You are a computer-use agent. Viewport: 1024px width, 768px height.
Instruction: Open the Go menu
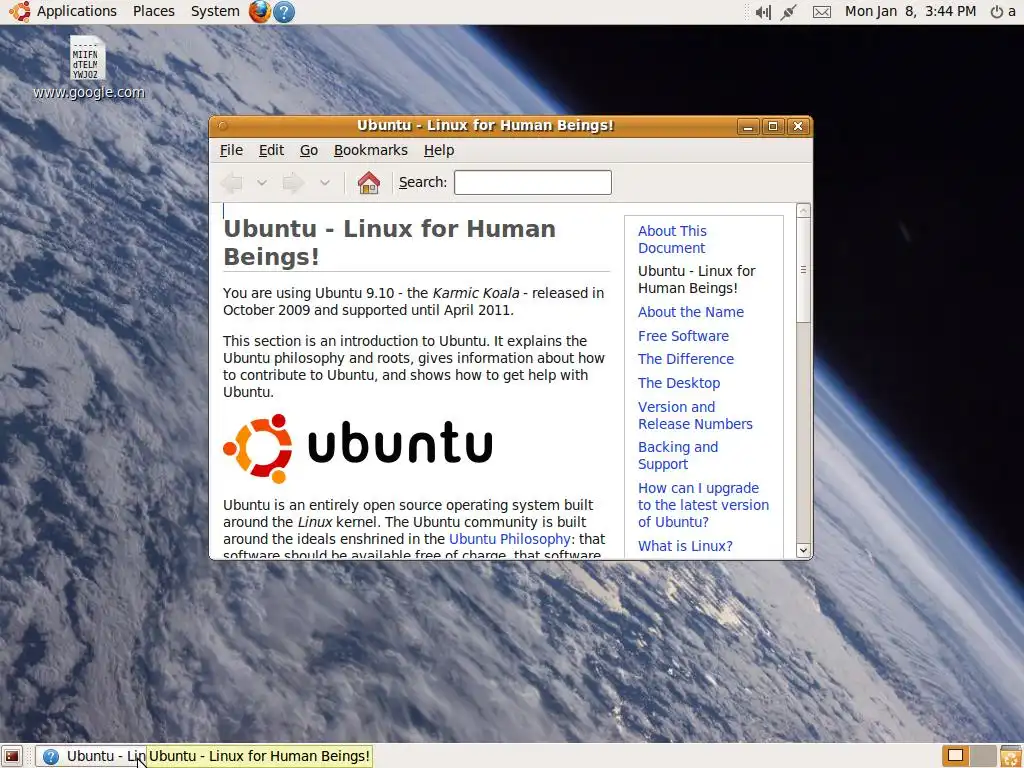click(x=309, y=150)
